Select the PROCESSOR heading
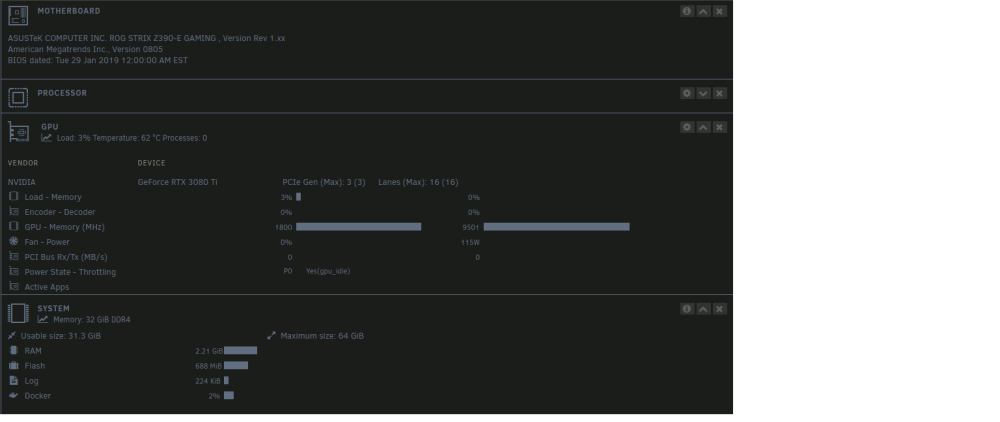The height and width of the screenshot is (422, 1000). pyautogui.click(x=62, y=93)
